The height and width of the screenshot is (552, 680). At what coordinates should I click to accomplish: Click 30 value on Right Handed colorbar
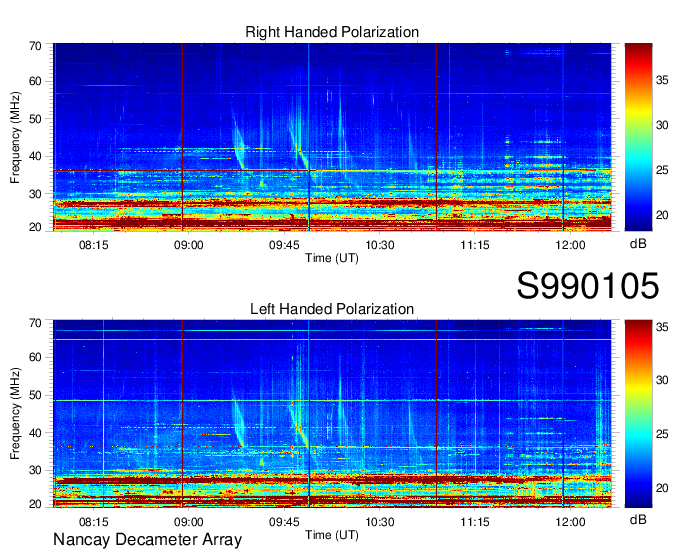pos(662,125)
